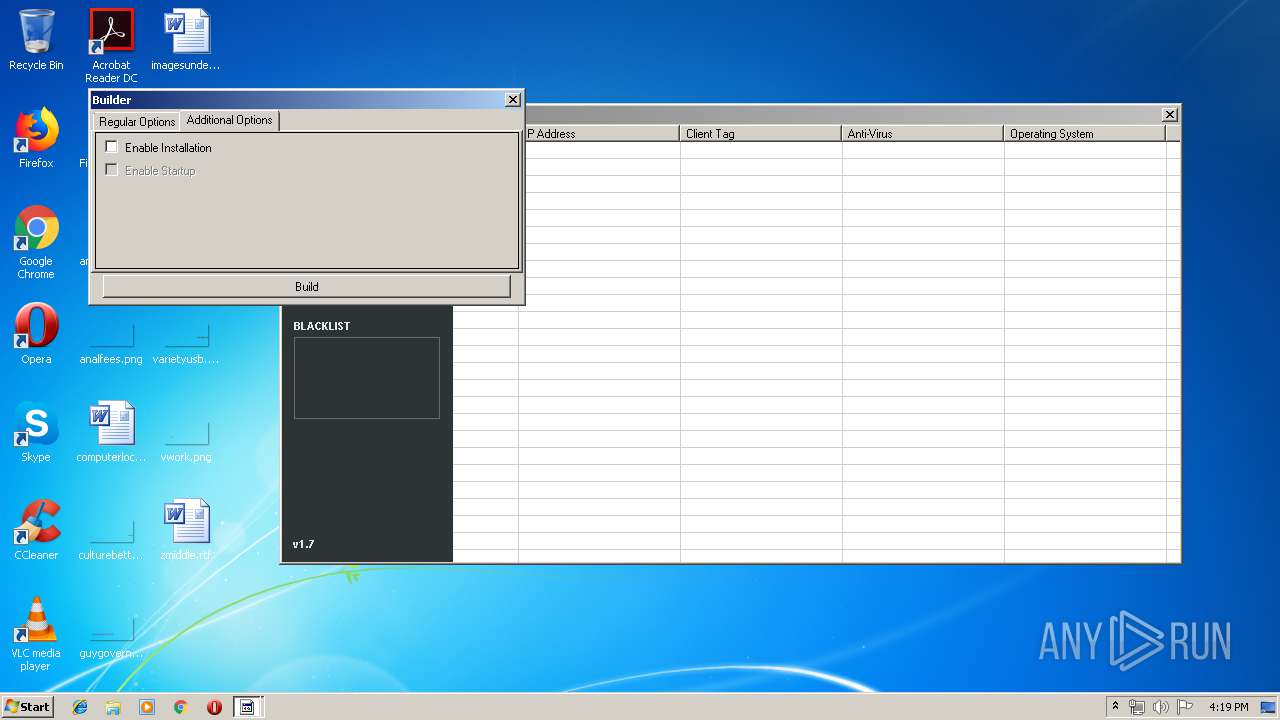Show hidden tray icons
The image size is (1280, 720).
(x=1116, y=707)
